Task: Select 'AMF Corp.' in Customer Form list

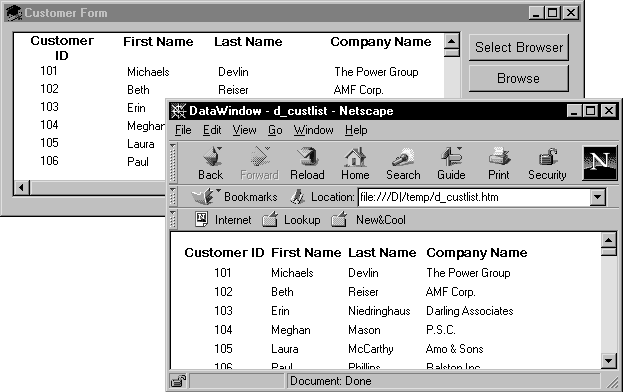Action: 358,90
